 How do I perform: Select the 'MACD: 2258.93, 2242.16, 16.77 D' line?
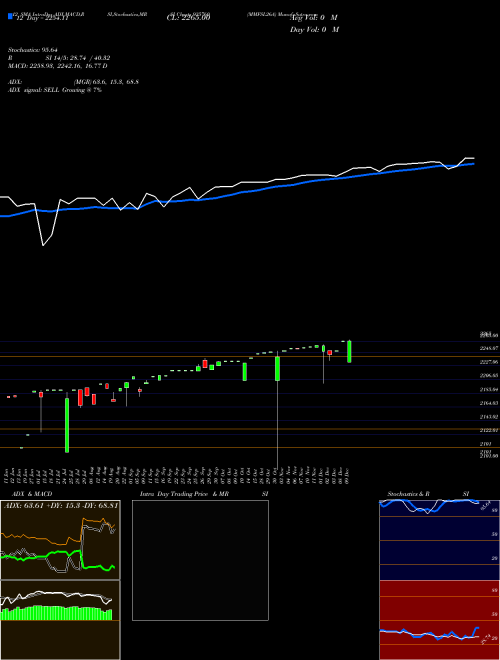(58, 66)
